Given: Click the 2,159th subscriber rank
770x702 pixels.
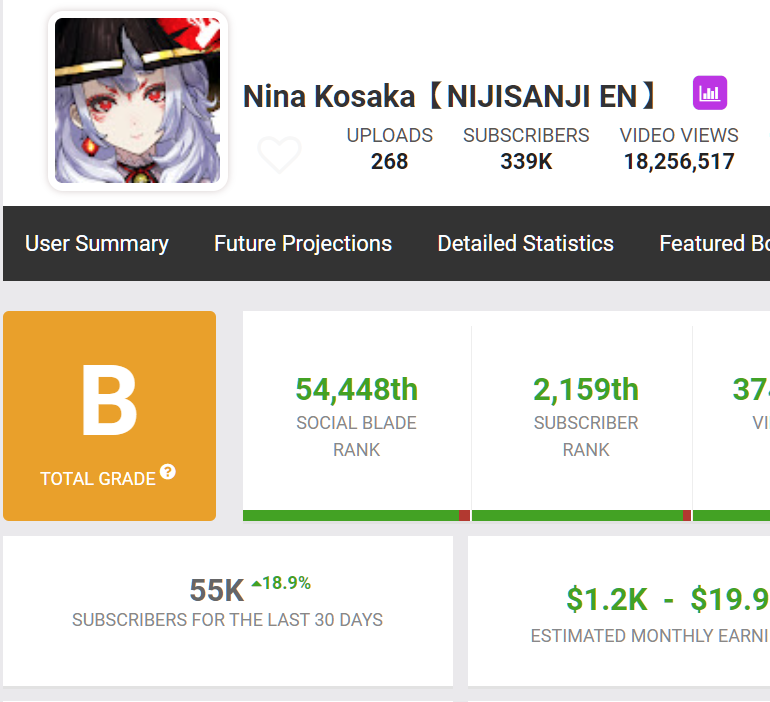Looking at the screenshot, I should (585, 388).
